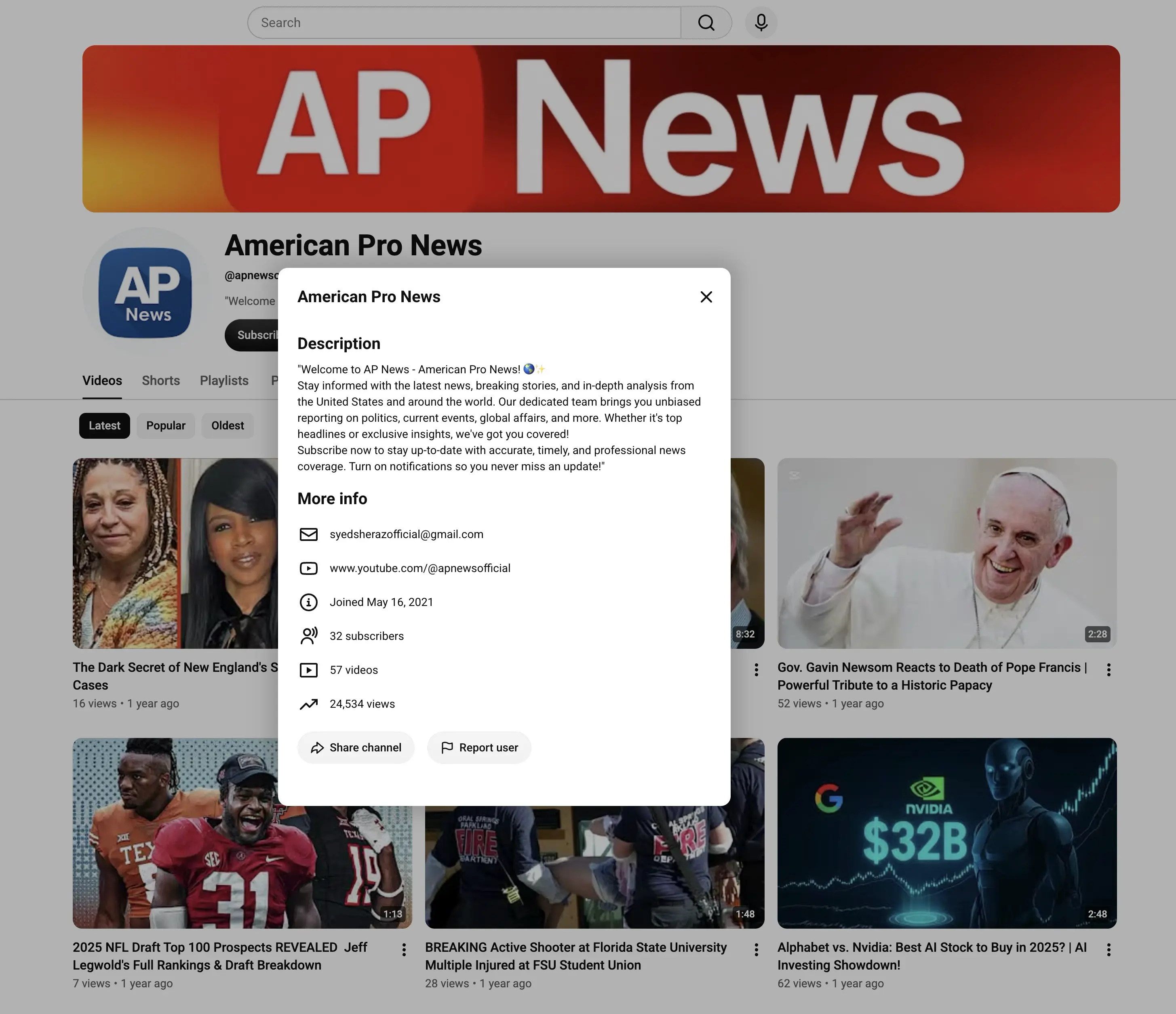Click '32 subscribers' text
The width and height of the screenshot is (1176, 1014).
pos(367,636)
